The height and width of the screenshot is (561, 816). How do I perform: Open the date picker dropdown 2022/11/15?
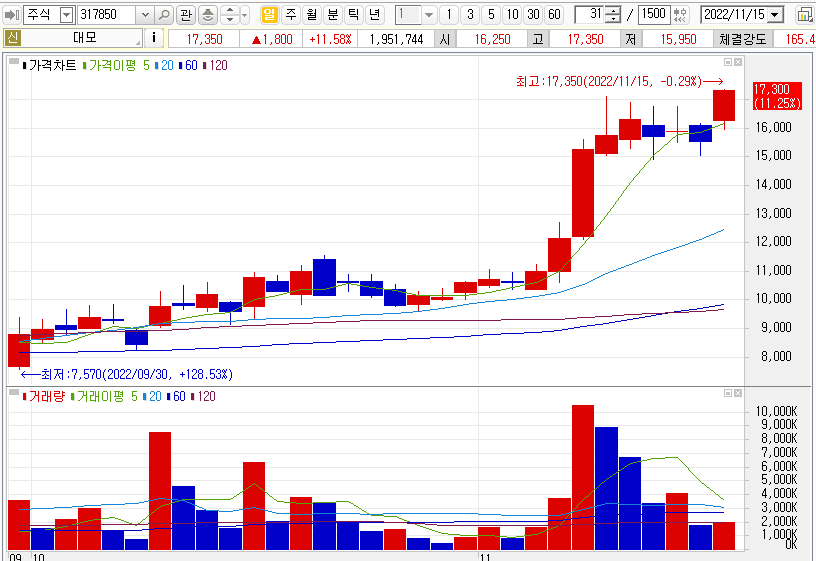pyautogui.click(x=775, y=15)
